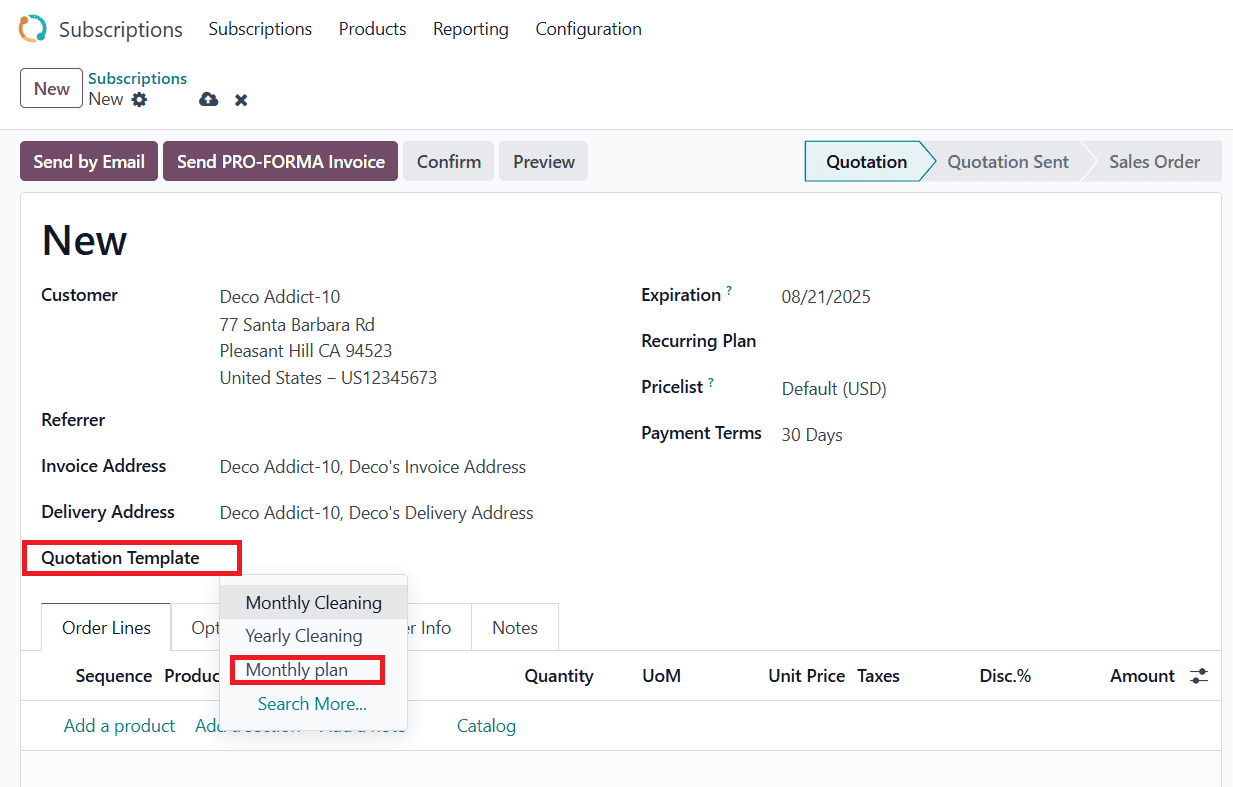Screen dimensions: 1233x787
Task: Open the Pricelist Default (USD) field
Action: click(x=834, y=389)
